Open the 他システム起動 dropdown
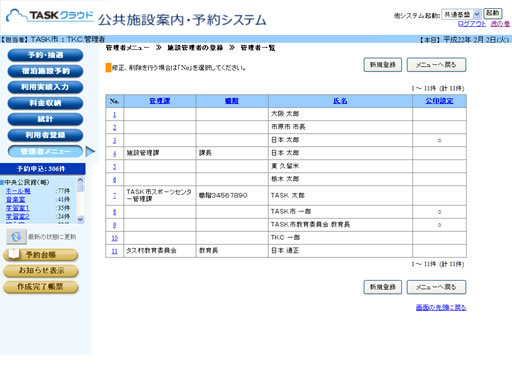 coord(462,14)
